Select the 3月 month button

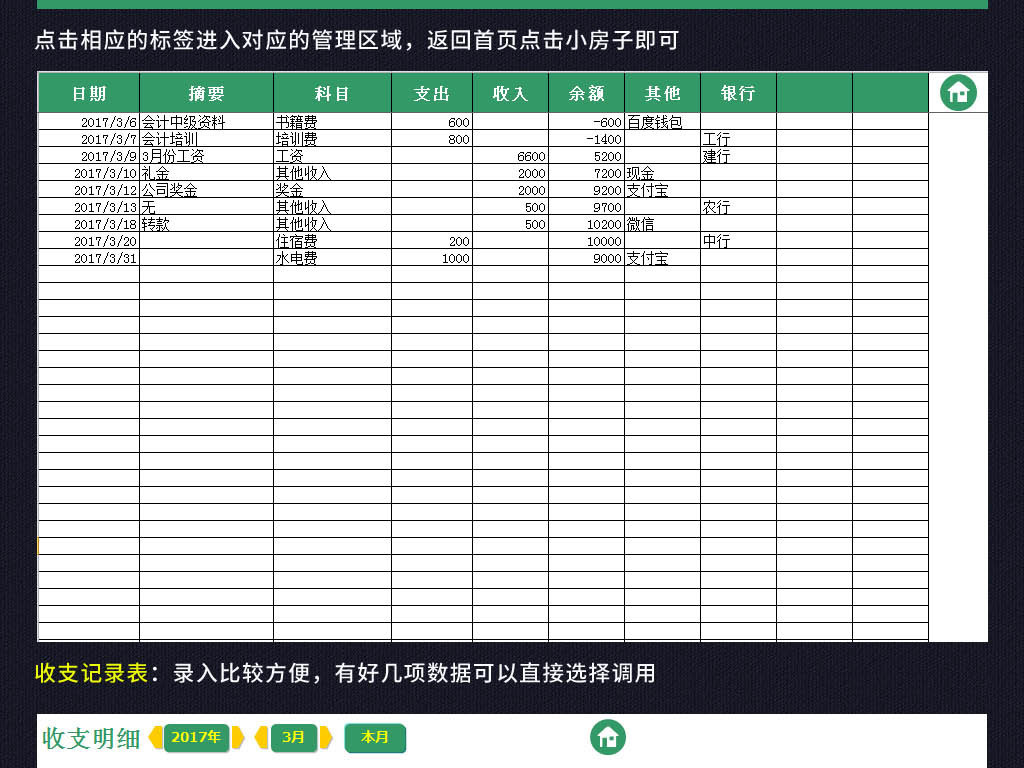(293, 737)
